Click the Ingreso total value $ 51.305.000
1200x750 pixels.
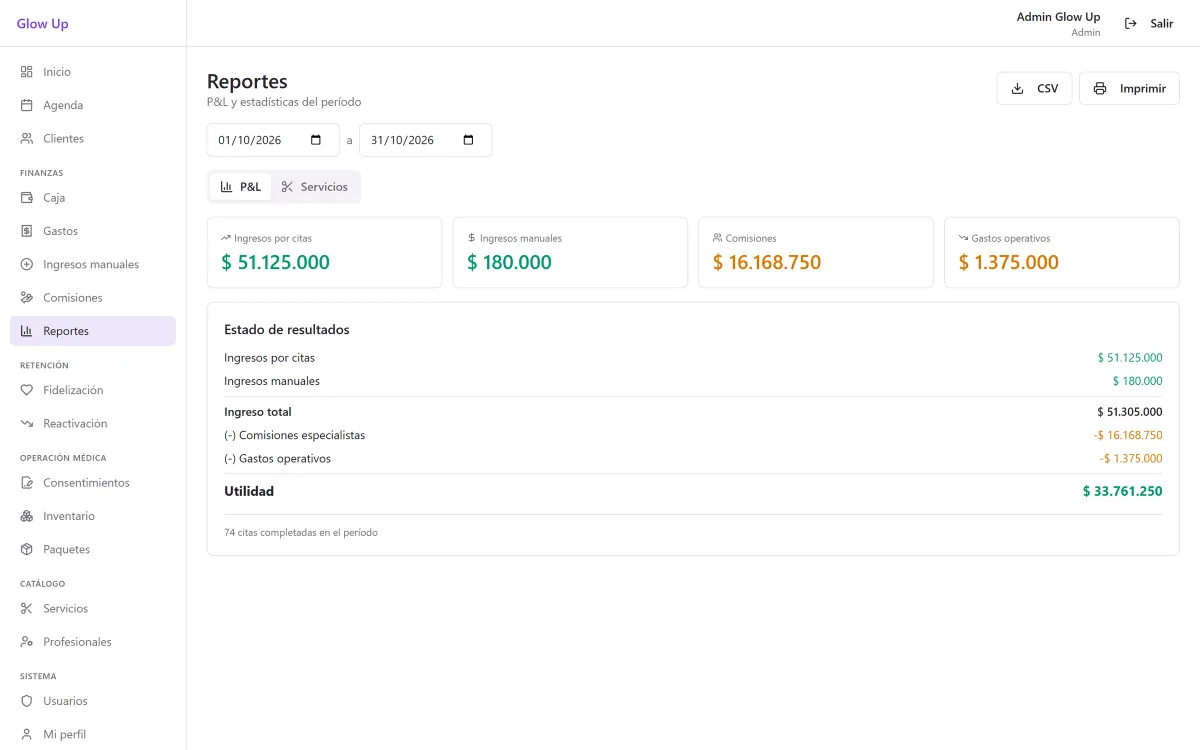(1130, 412)
